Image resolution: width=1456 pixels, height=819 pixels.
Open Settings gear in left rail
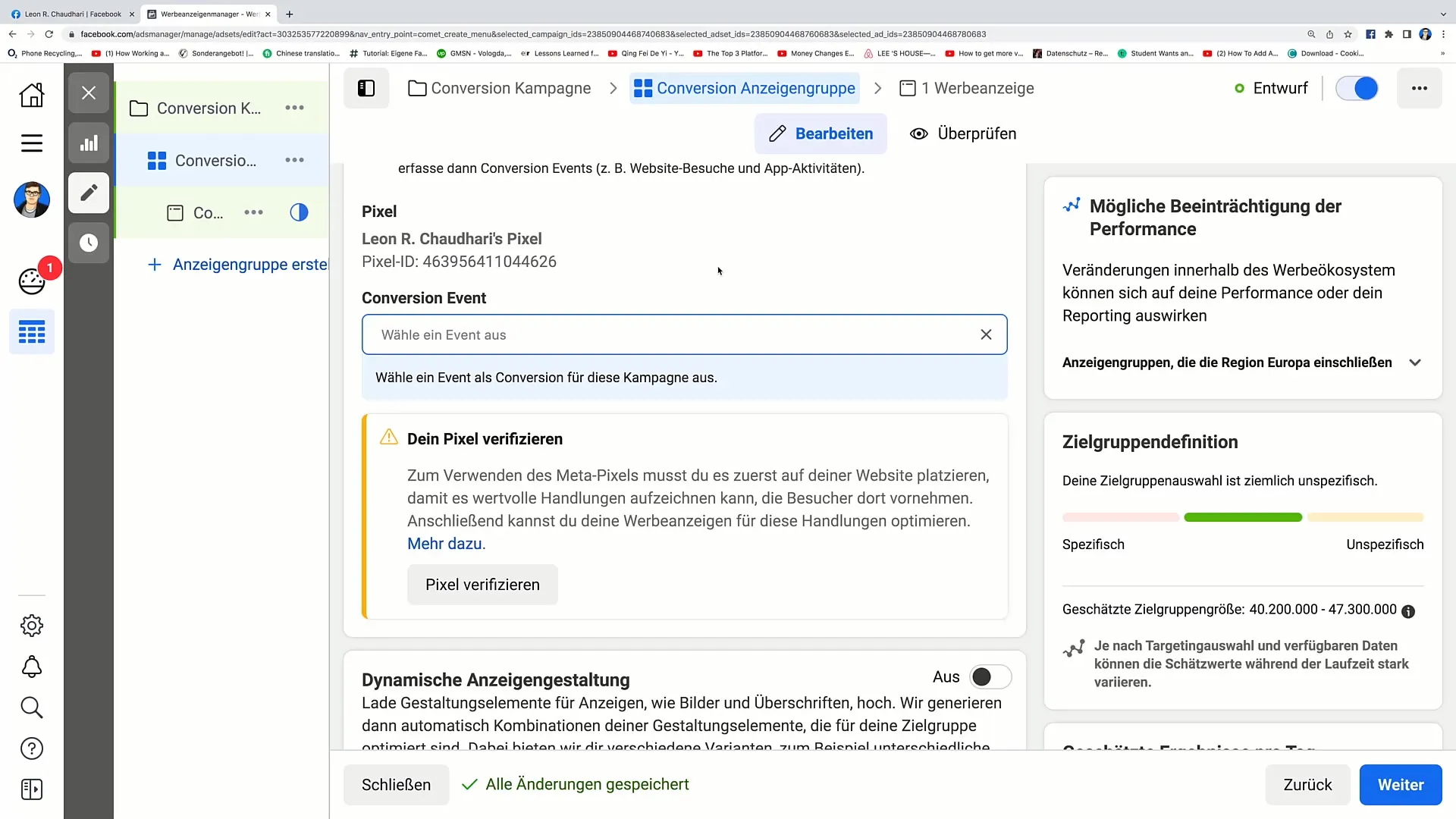31,626
